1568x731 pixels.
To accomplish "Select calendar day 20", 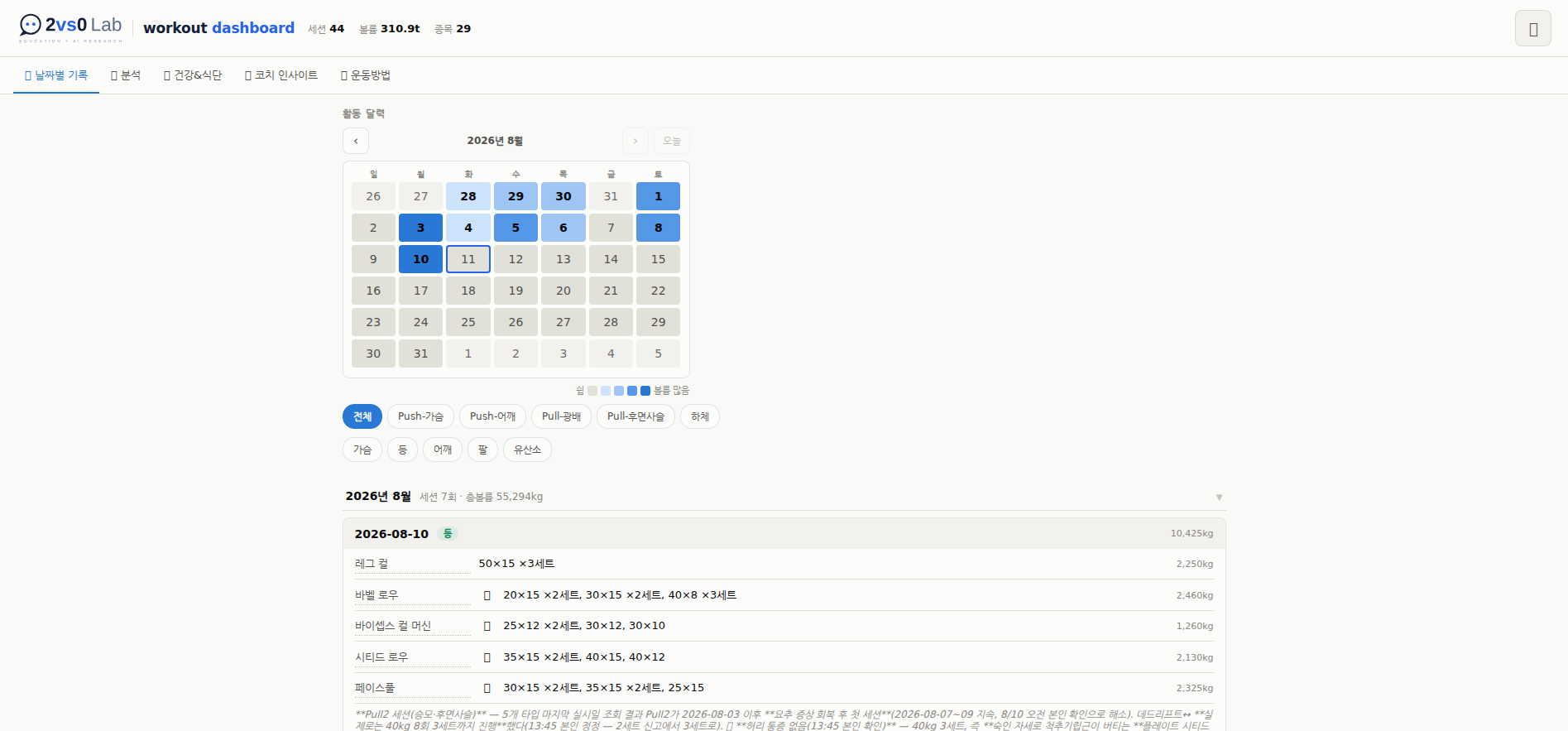I will (563, 291).
